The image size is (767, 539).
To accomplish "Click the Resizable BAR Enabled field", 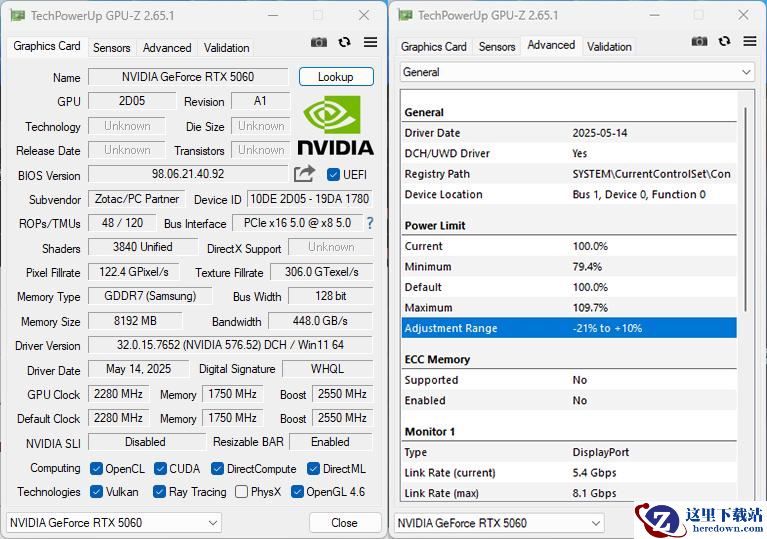I will [x=331, y=442].
